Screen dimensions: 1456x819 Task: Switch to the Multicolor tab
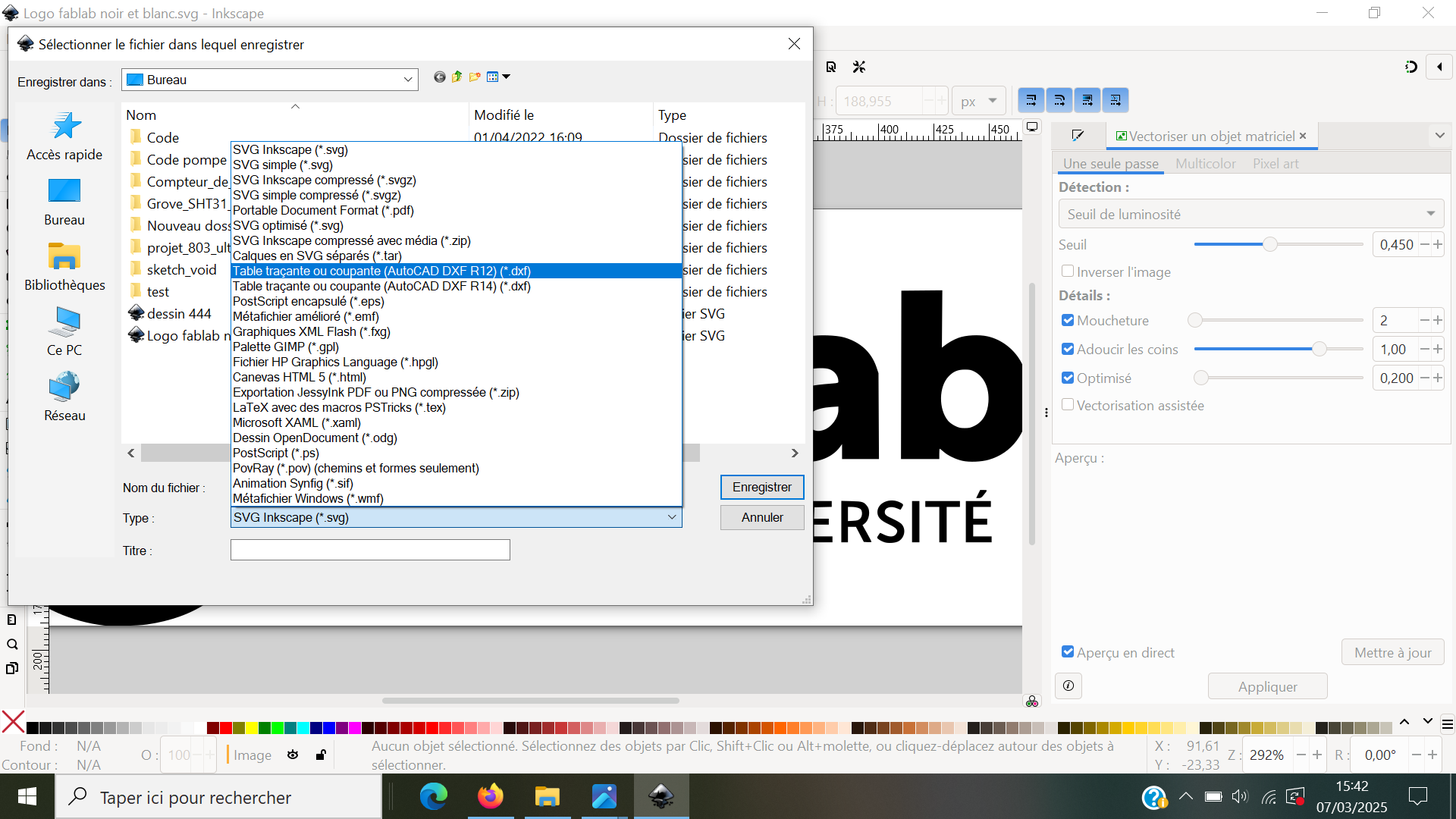[x=1205, y=163]
